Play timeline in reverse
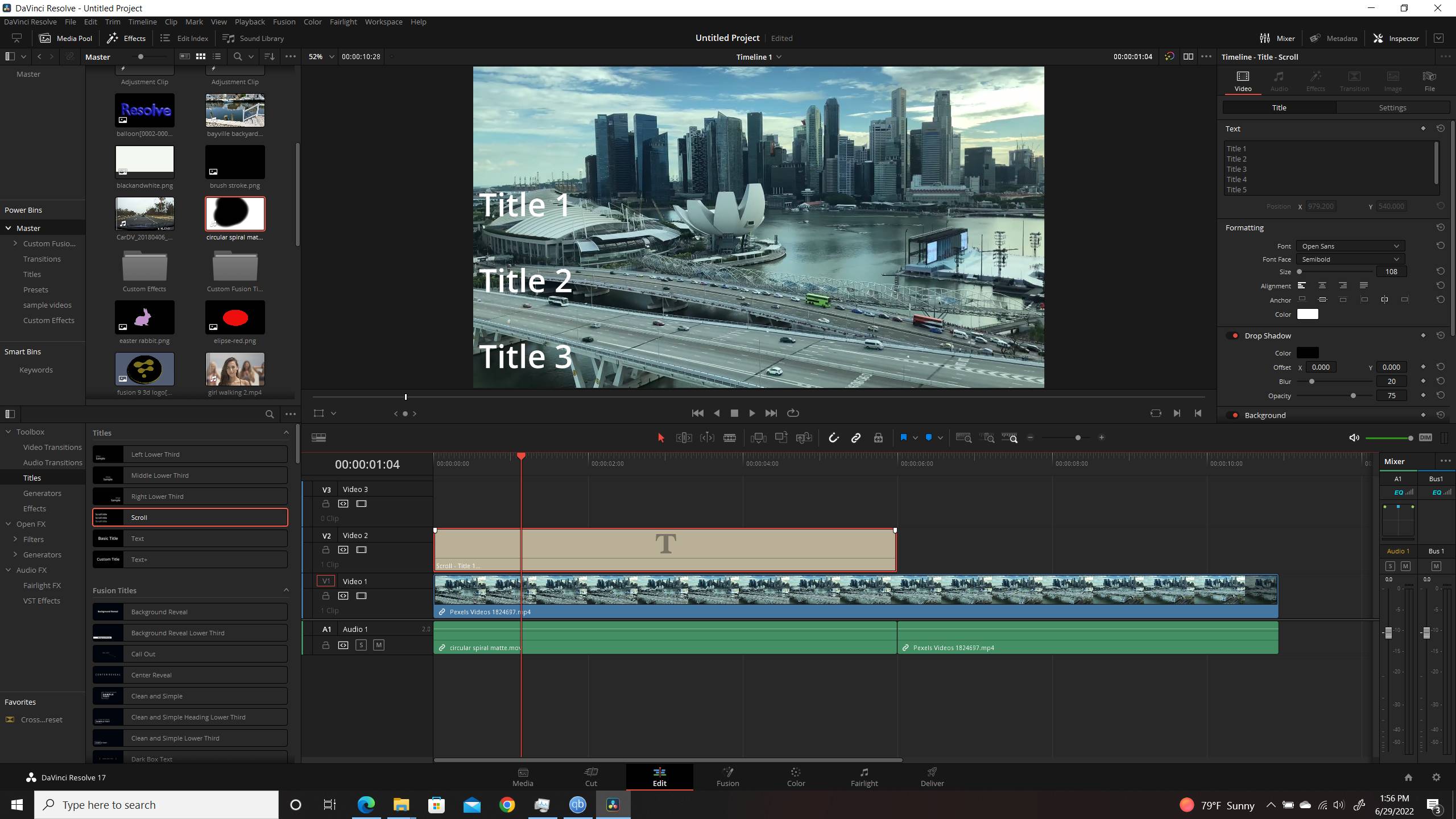1456x819 pixels. [716, 413]
